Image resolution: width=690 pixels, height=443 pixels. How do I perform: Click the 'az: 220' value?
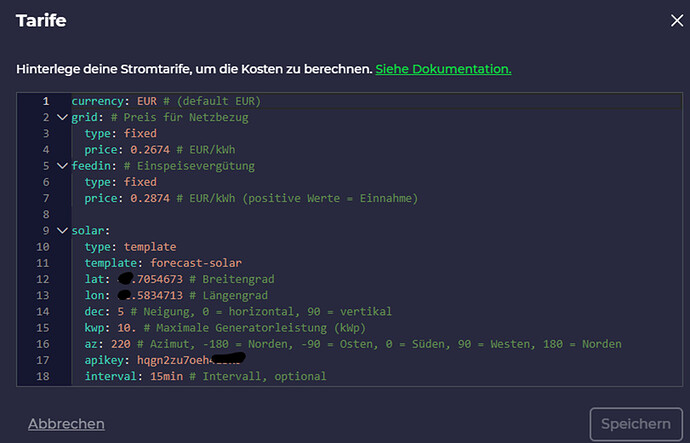click(x=121, y=344)
